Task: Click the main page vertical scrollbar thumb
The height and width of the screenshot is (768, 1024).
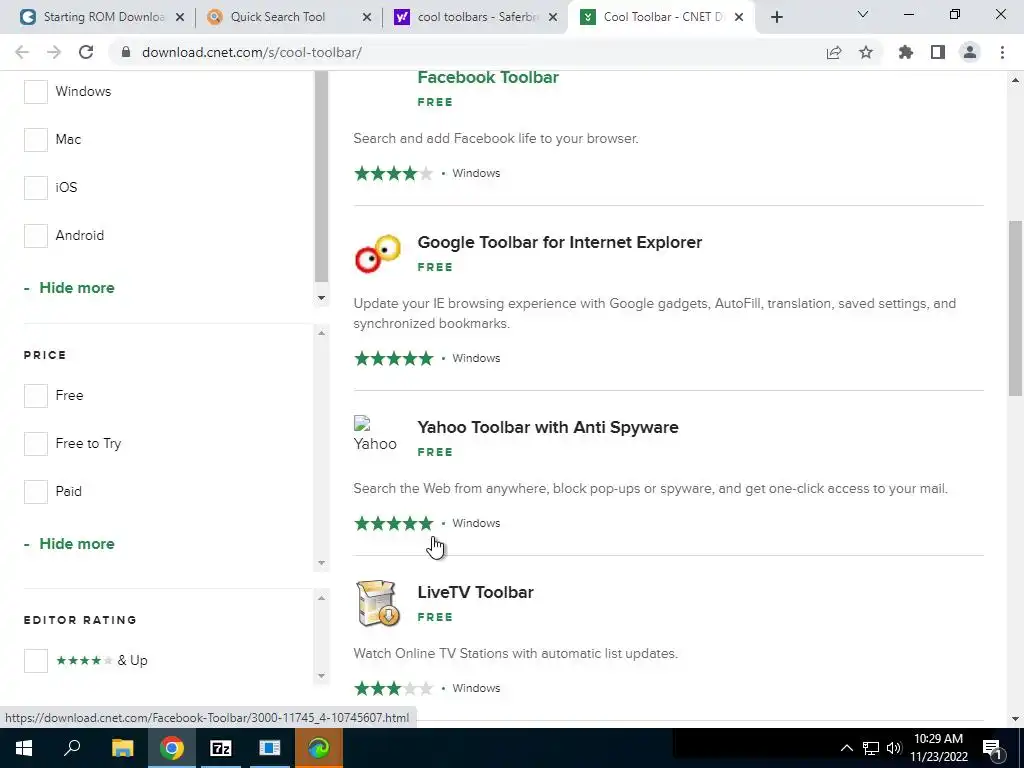Action: click(1015, 308)
